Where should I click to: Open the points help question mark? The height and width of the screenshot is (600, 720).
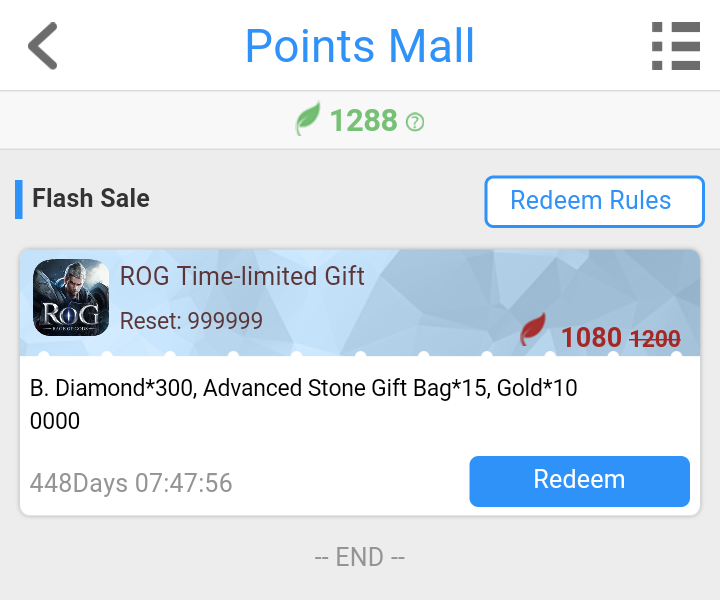tap(415, 122)
